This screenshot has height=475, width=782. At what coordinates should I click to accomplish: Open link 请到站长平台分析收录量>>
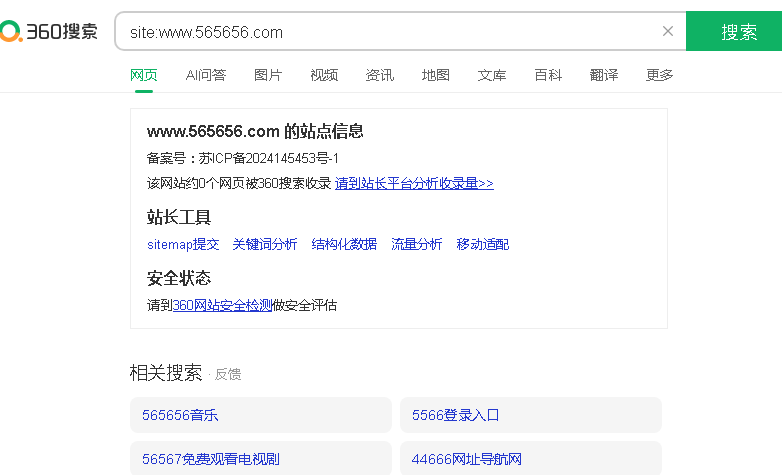[x=414, y=184]
